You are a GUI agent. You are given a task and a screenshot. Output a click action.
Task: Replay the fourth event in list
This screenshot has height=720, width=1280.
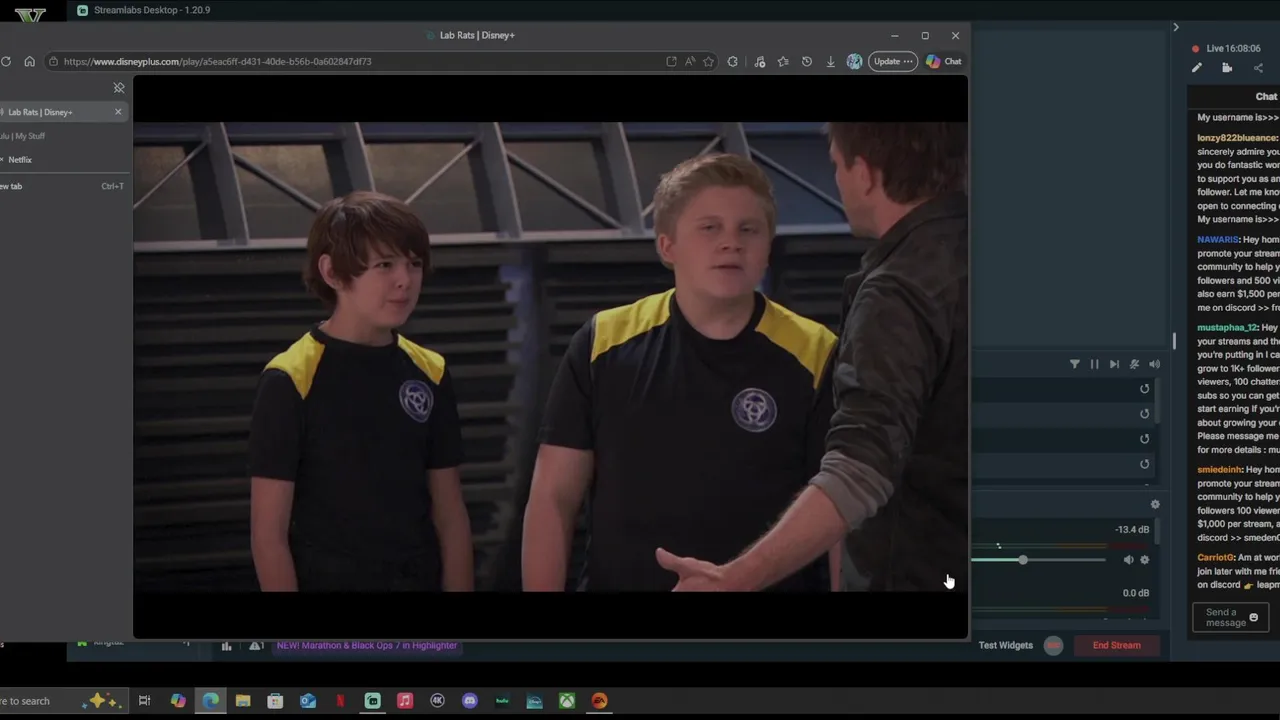(1145, 464)
